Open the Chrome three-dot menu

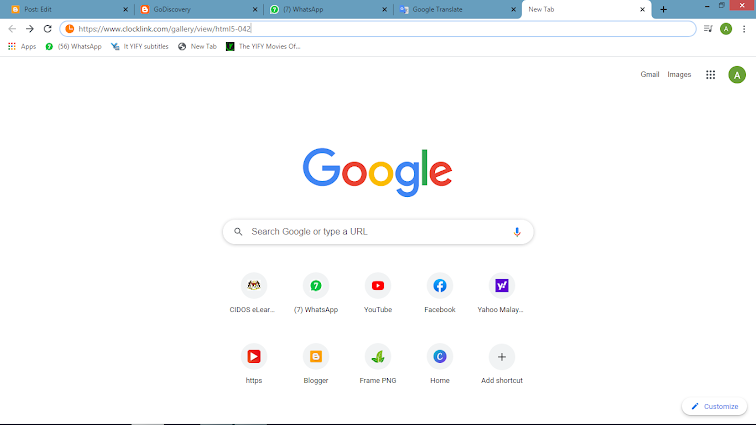click(744, 29)
